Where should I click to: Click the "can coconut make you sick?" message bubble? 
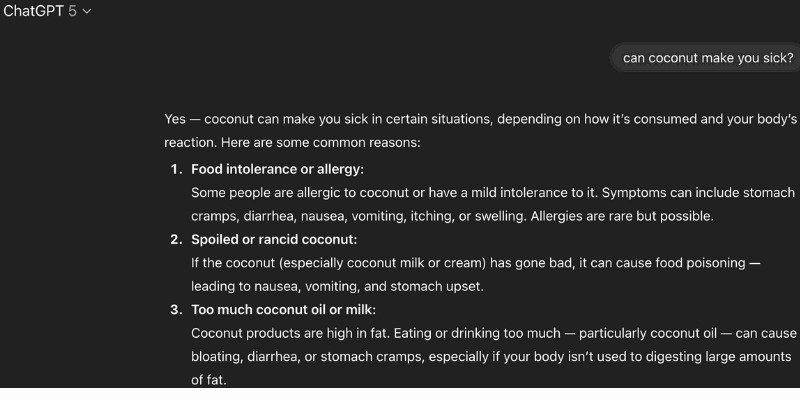coord(708,58)
